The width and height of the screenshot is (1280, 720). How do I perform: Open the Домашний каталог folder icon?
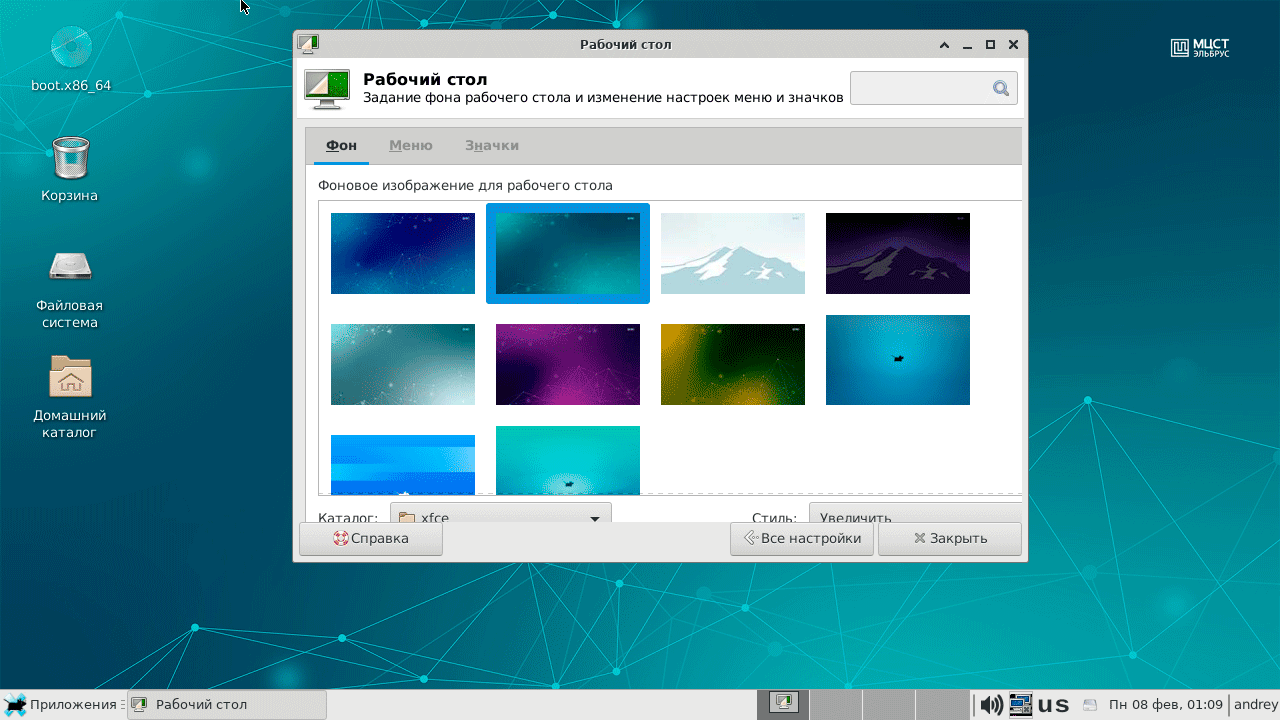tap(70, 378)
